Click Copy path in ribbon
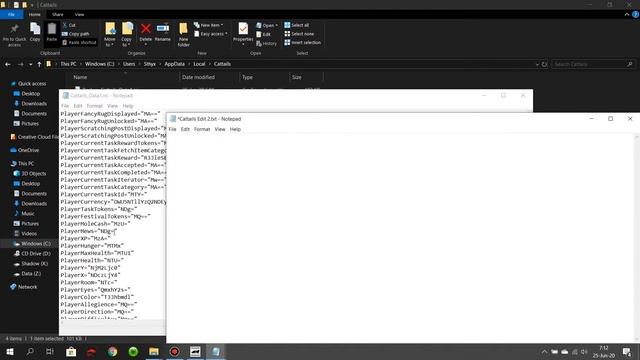This screenshot has width=640, height=360. (76, 34)
